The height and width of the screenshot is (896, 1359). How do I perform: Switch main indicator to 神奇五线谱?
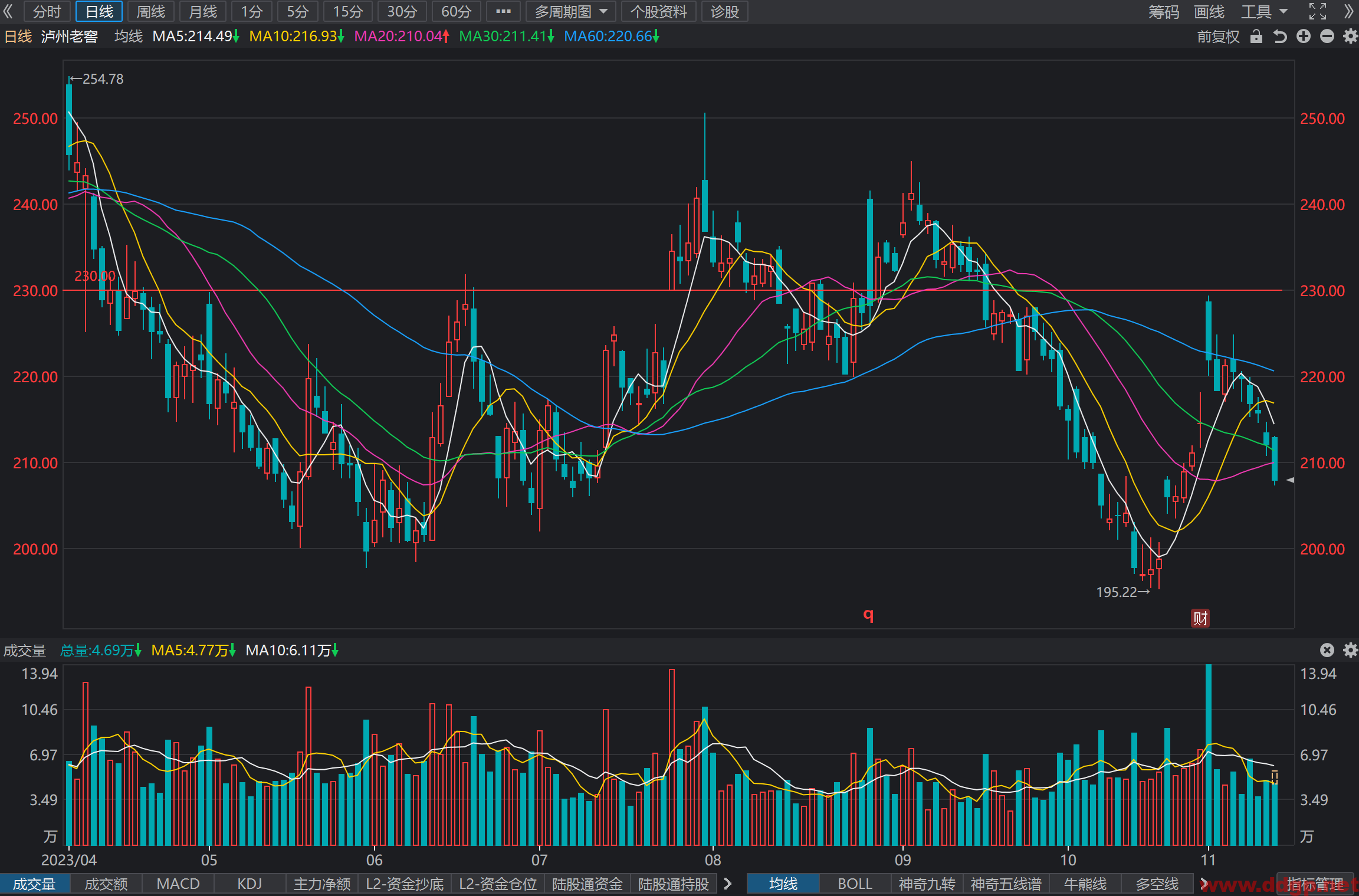[1006, 884]
